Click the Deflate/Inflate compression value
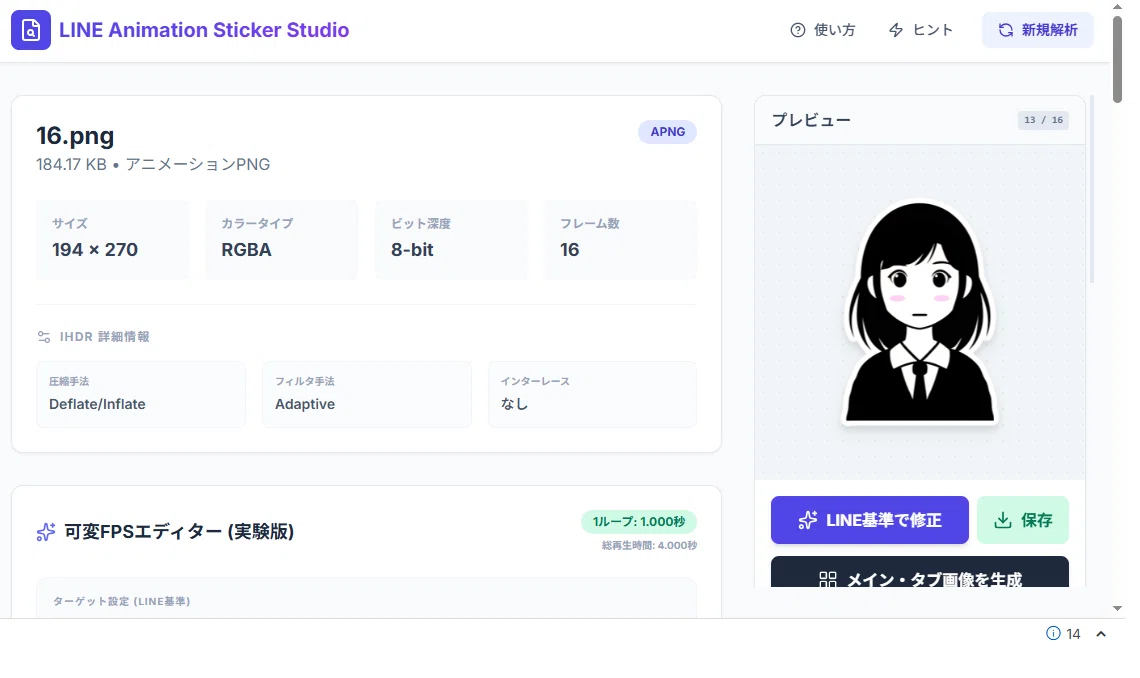Image resolution: width=1140 pixels, height=678 pixels. pyautogui.click(x=97, y=404)
